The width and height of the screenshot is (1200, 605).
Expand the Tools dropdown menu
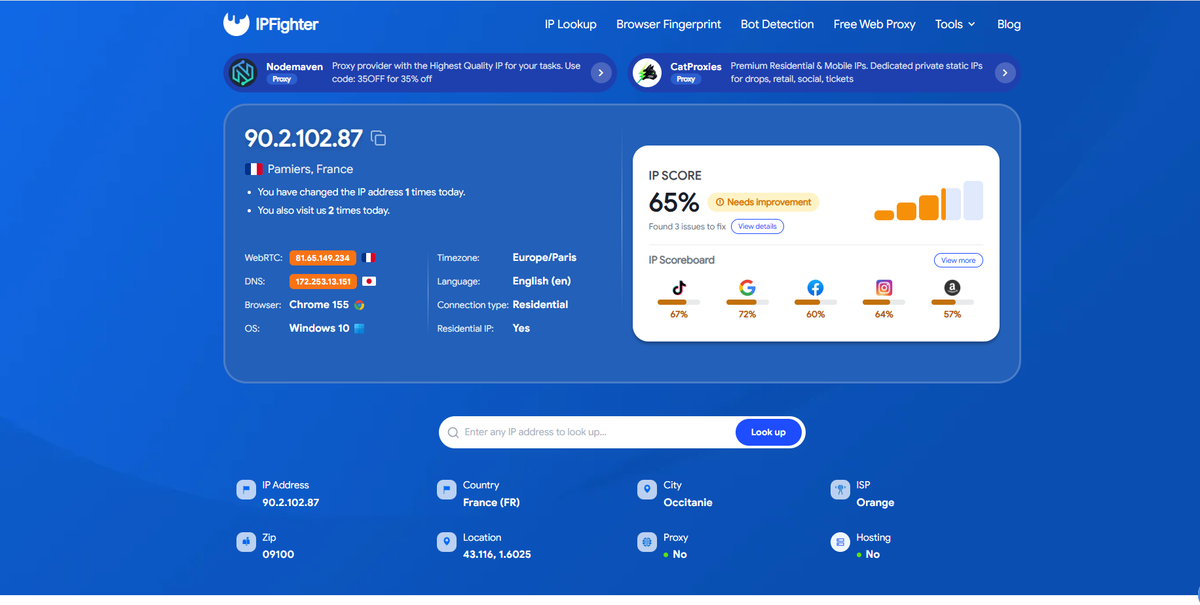(x=955, y=24)
